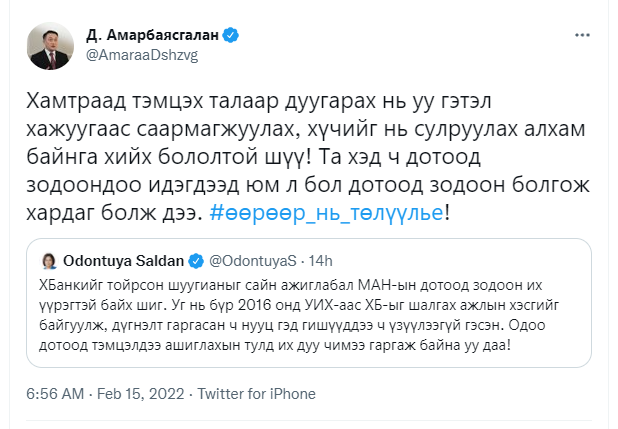Click quoted tweet's last line "дотоод тэмцэлдээ"
This screenshot has height=429, width=618.
[97, 345]
